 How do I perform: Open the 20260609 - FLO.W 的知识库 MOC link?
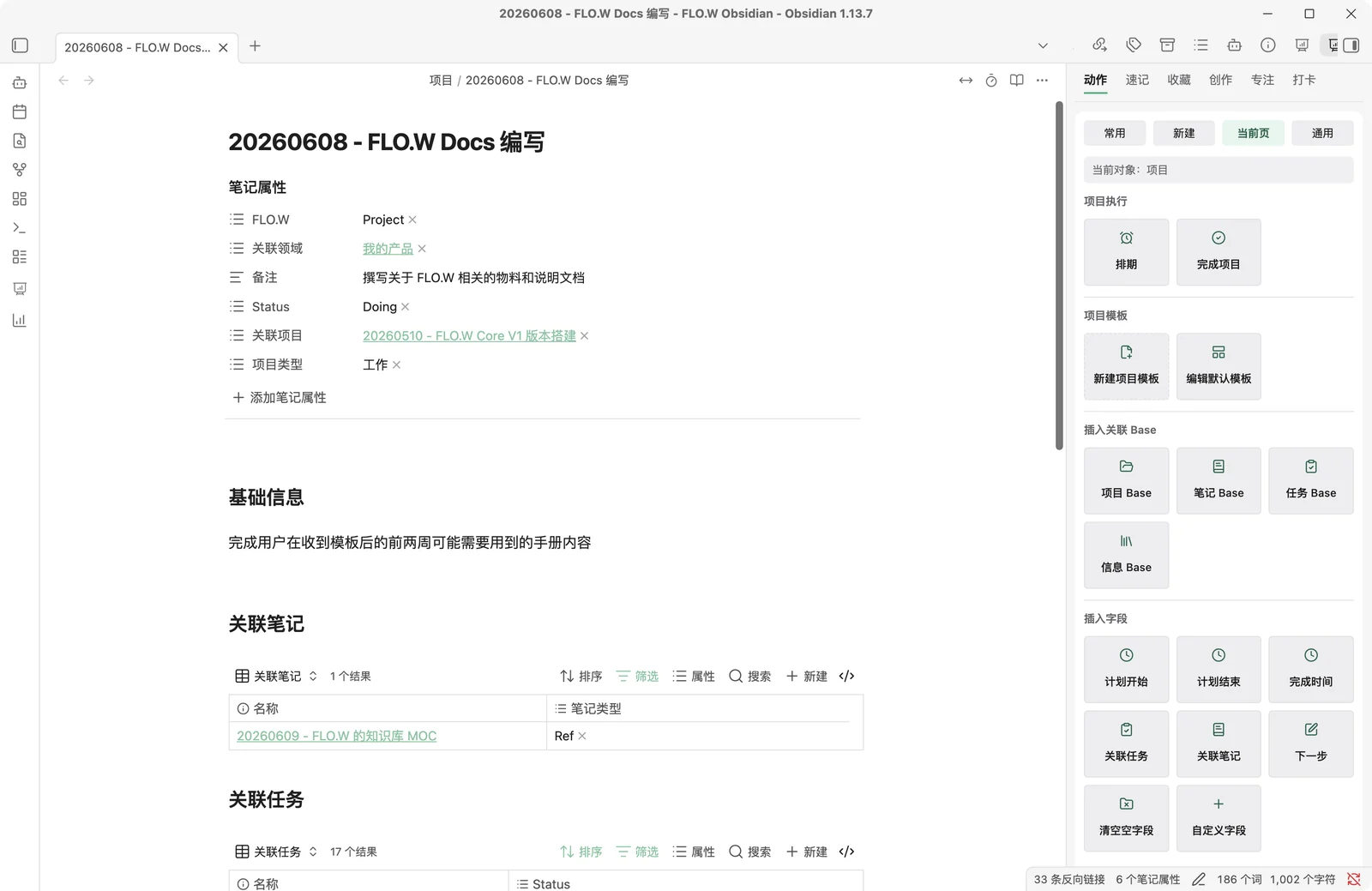[x=336, y=736]
